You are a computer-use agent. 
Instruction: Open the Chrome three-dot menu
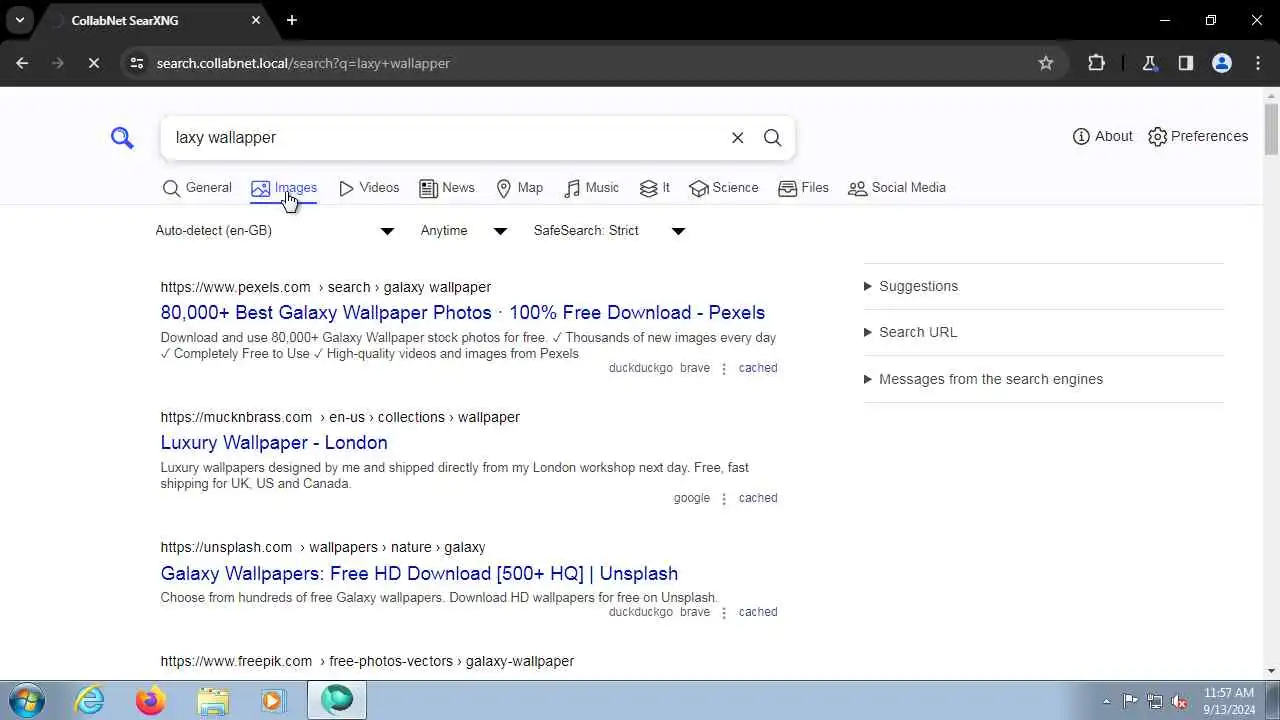(1257, 63)
